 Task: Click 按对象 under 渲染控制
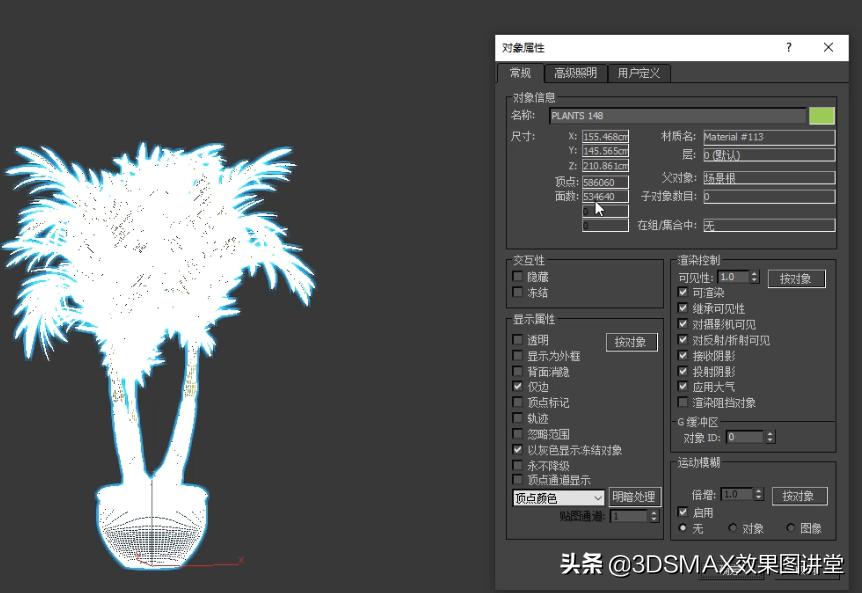(x=797, y=278)
